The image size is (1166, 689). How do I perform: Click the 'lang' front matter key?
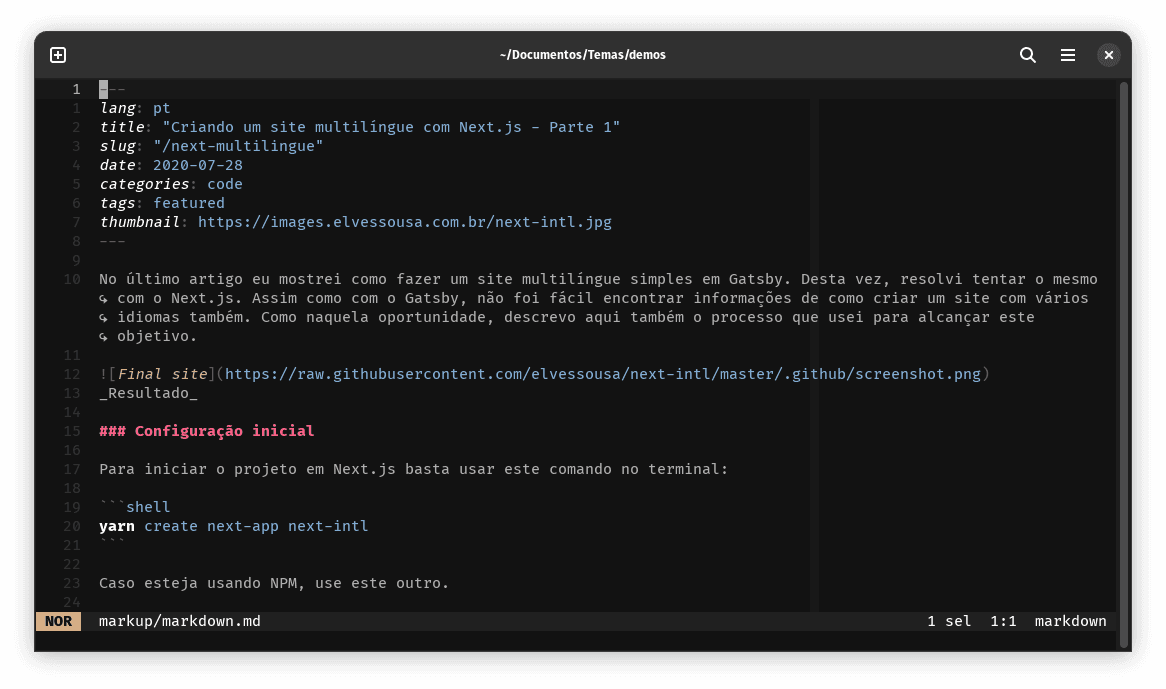(117, 109)
